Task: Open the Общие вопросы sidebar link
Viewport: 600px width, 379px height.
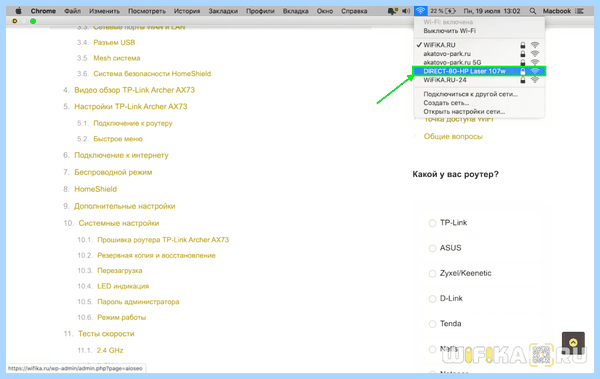Action: (453, 136)
